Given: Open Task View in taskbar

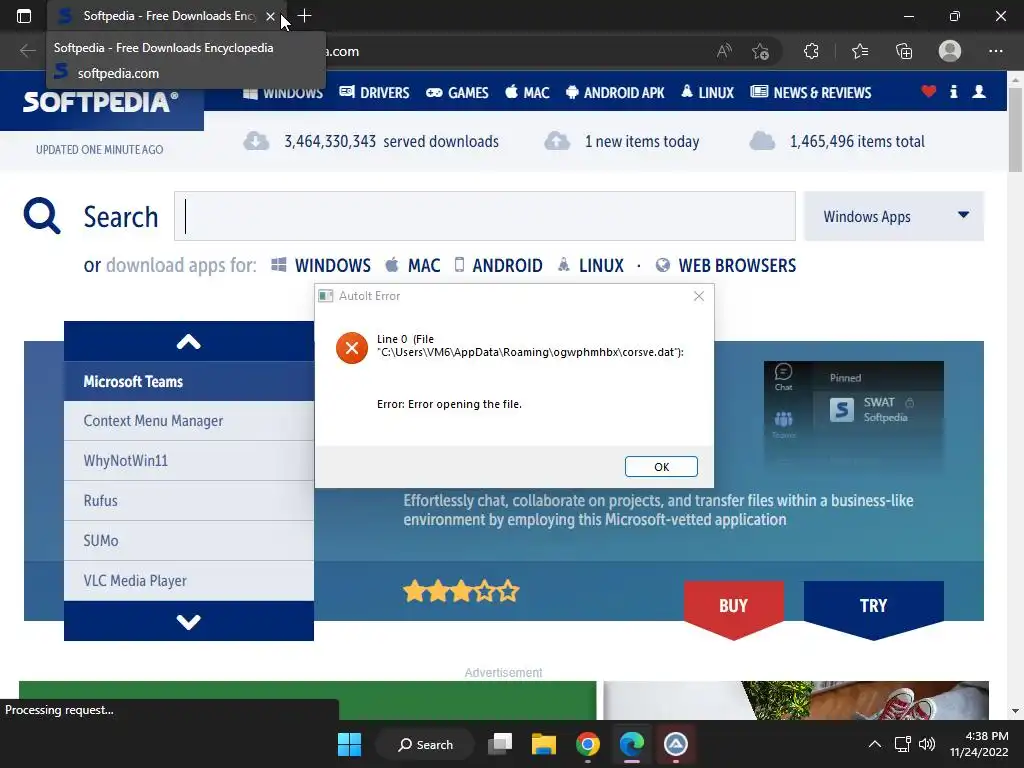Looking at the screenshot, I should (x=500, y=744).
